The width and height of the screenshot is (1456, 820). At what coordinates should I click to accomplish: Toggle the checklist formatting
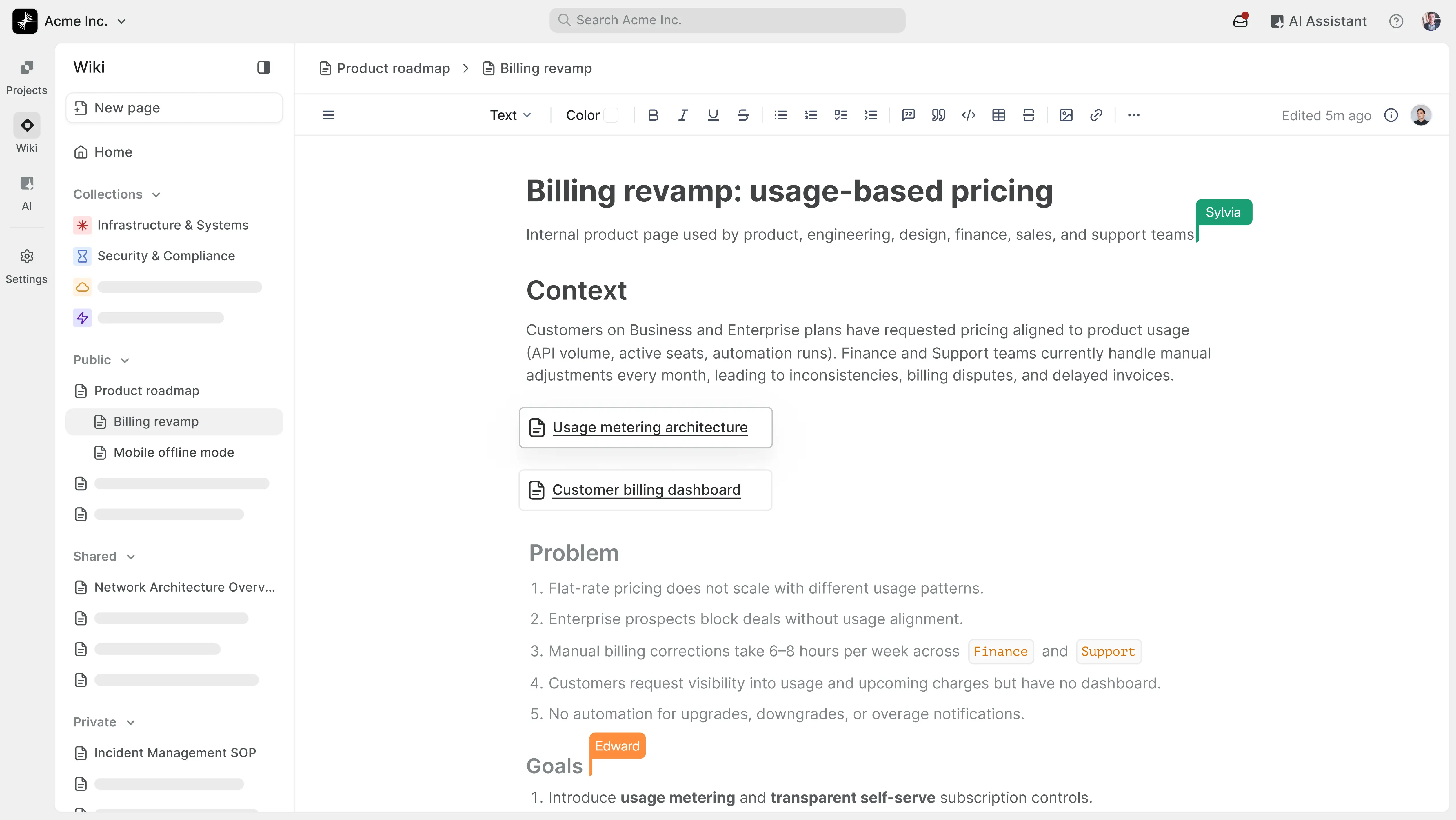840,115
